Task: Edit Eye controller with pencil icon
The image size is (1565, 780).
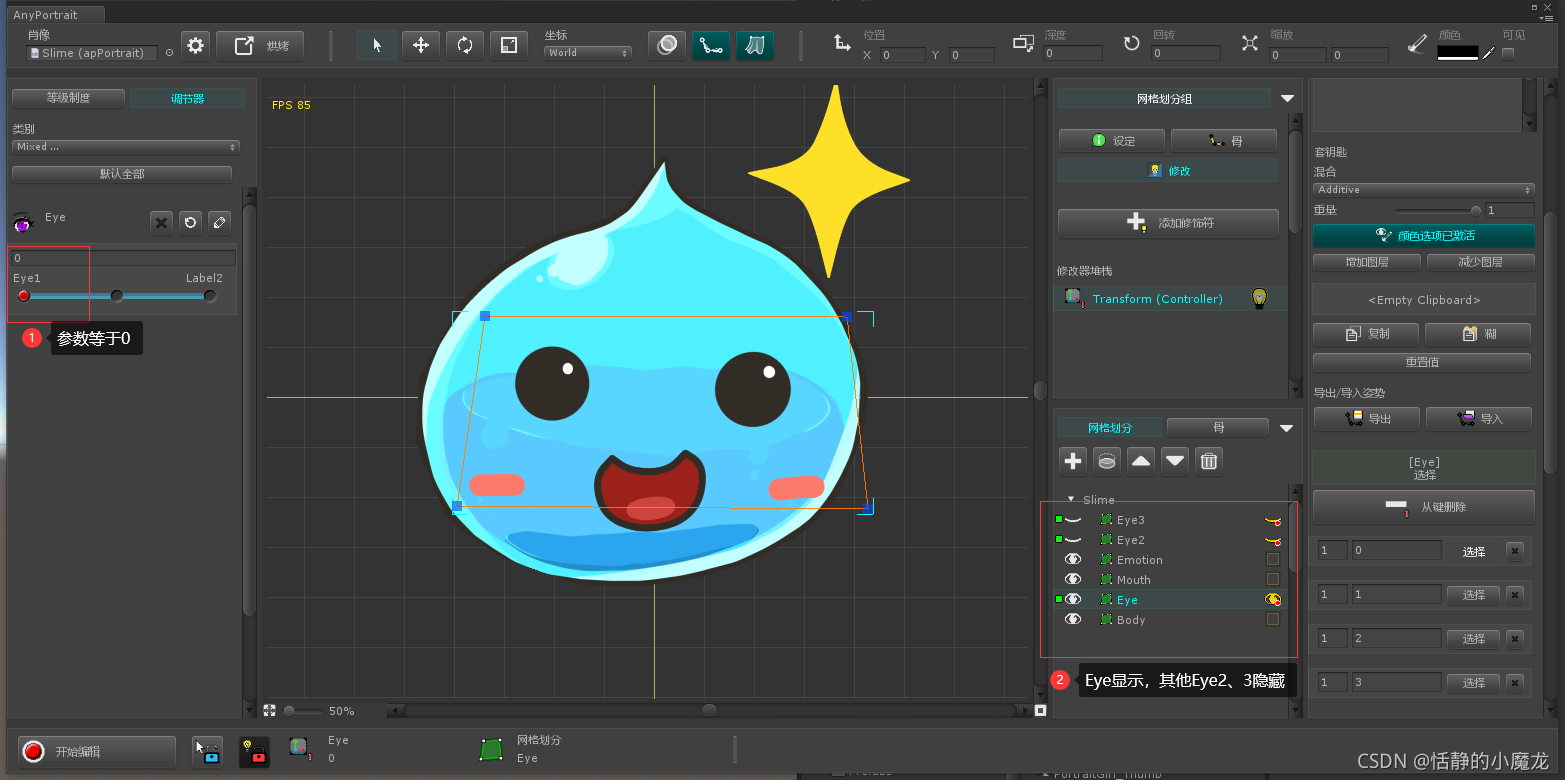Action: pos(220,223)
